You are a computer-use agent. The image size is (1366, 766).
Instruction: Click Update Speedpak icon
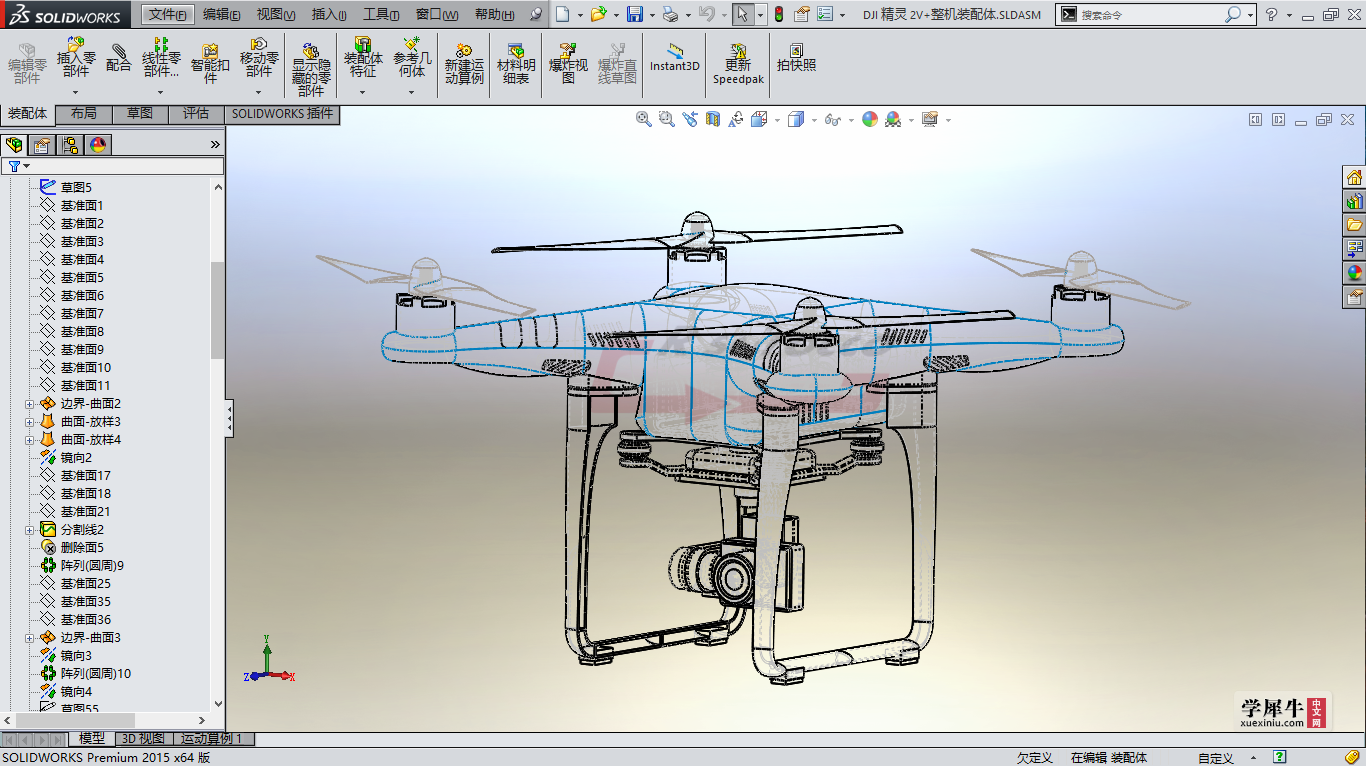pos(738,63)
